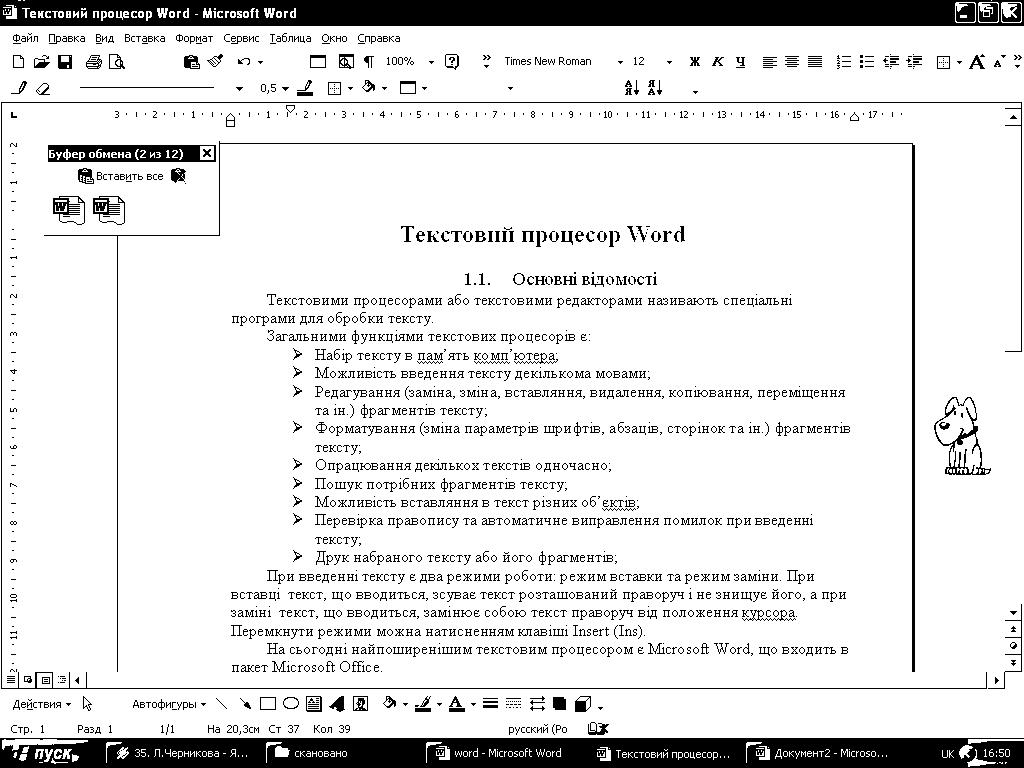This screenshot has width=1024, height=768.
Task: Open the Document Map icon
Action: pyautogui.click(x=346, y=62)
